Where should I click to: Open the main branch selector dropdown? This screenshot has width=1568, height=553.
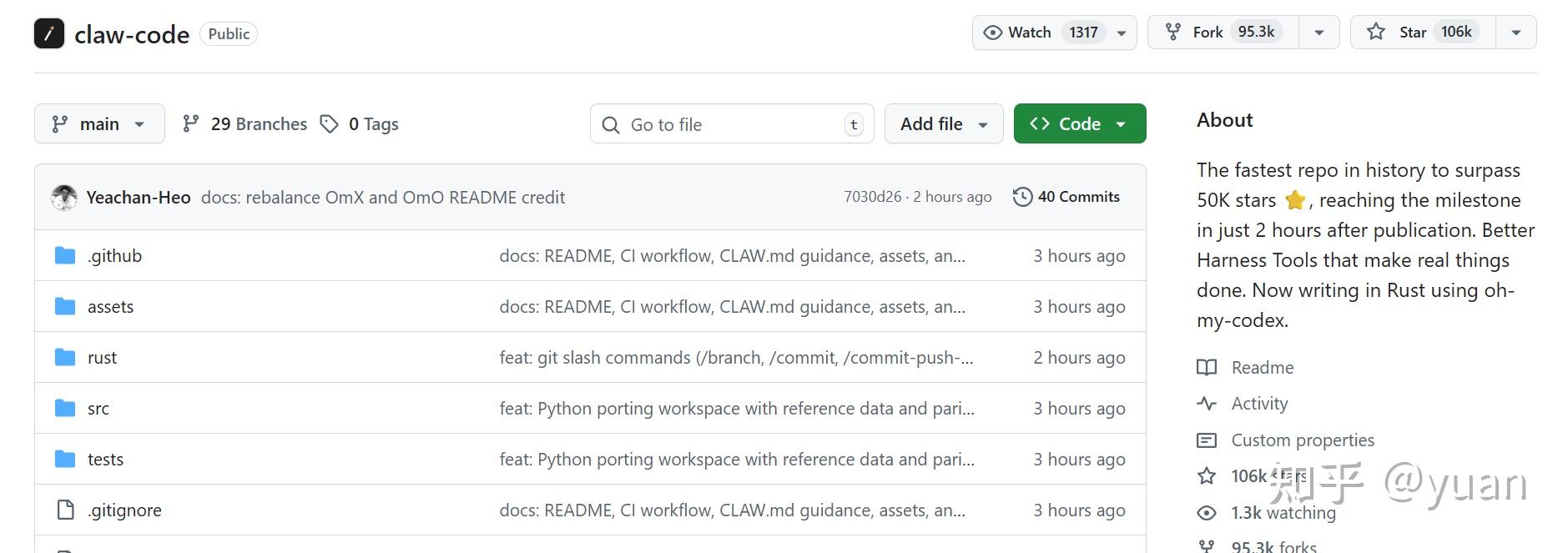click(x=99, y=123)
